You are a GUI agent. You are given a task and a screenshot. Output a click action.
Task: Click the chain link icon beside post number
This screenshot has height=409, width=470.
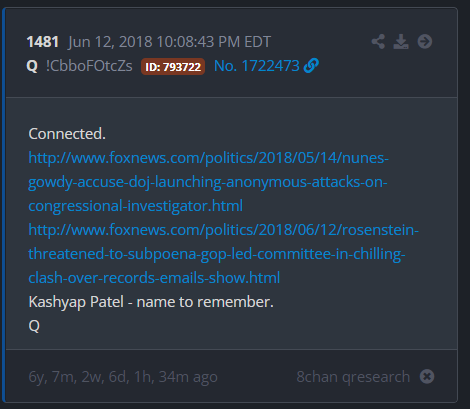tap(311, 66)
